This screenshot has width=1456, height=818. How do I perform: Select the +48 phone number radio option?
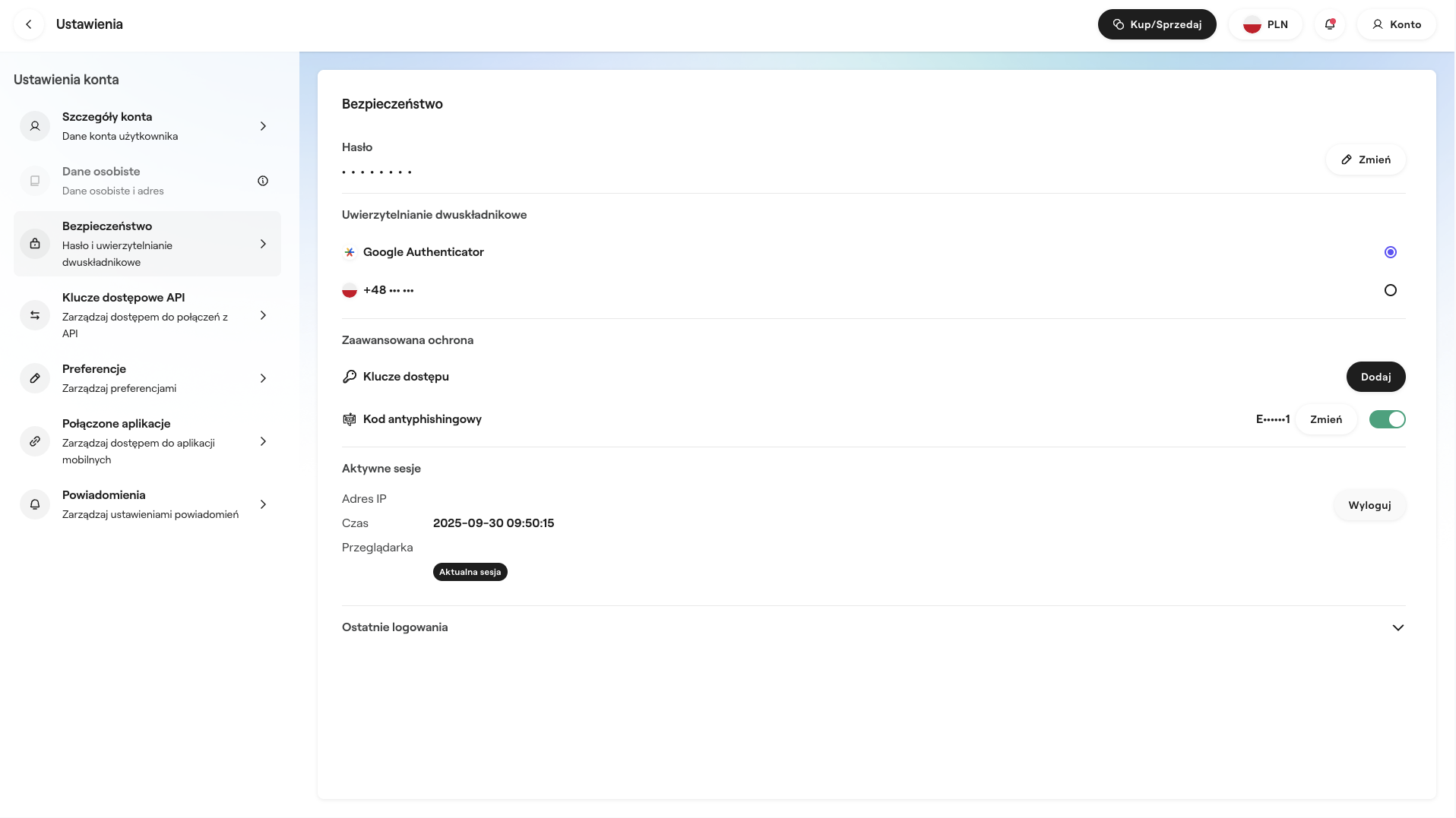1390,290
